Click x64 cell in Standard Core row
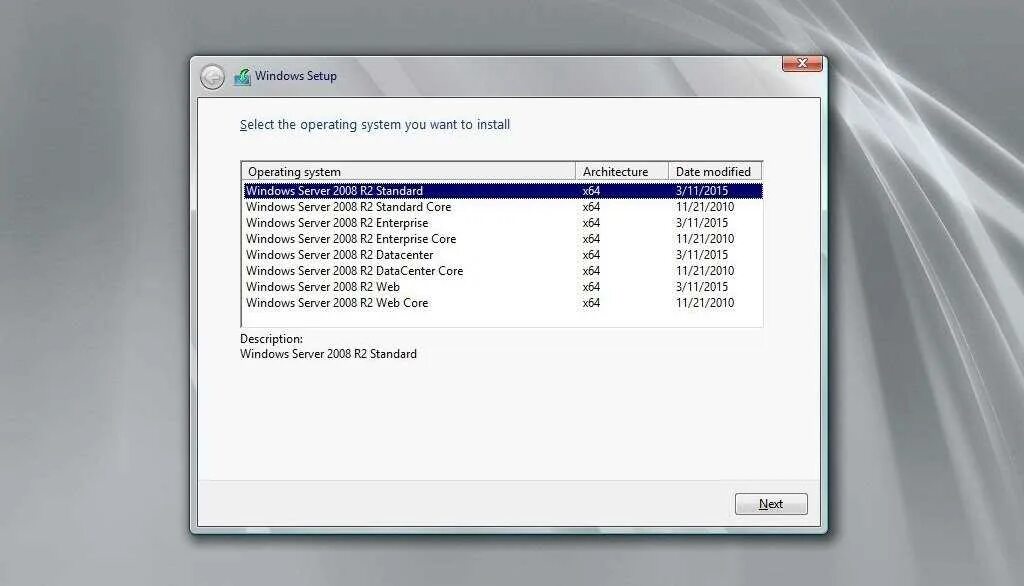Image resolution: width=1024 pixels, height=586 pixels. (x=591, y=206)
